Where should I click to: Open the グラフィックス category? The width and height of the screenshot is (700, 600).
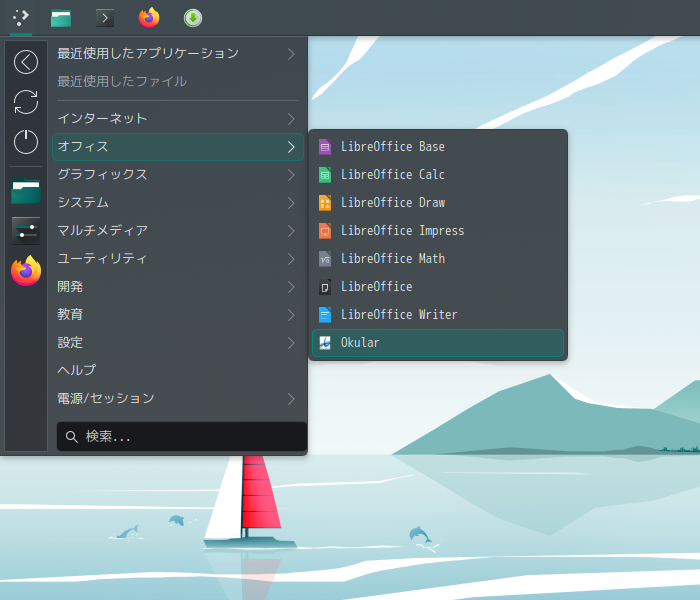pyautogui.click(x=178, y=175)
